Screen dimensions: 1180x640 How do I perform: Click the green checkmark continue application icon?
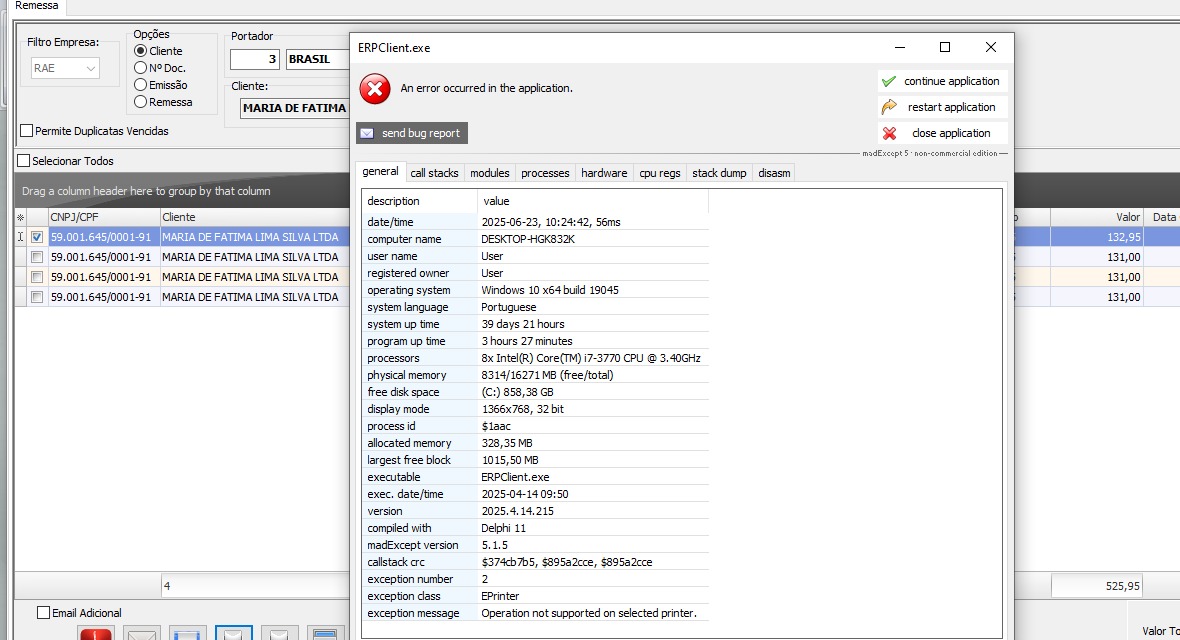click(x=888, y=81)
